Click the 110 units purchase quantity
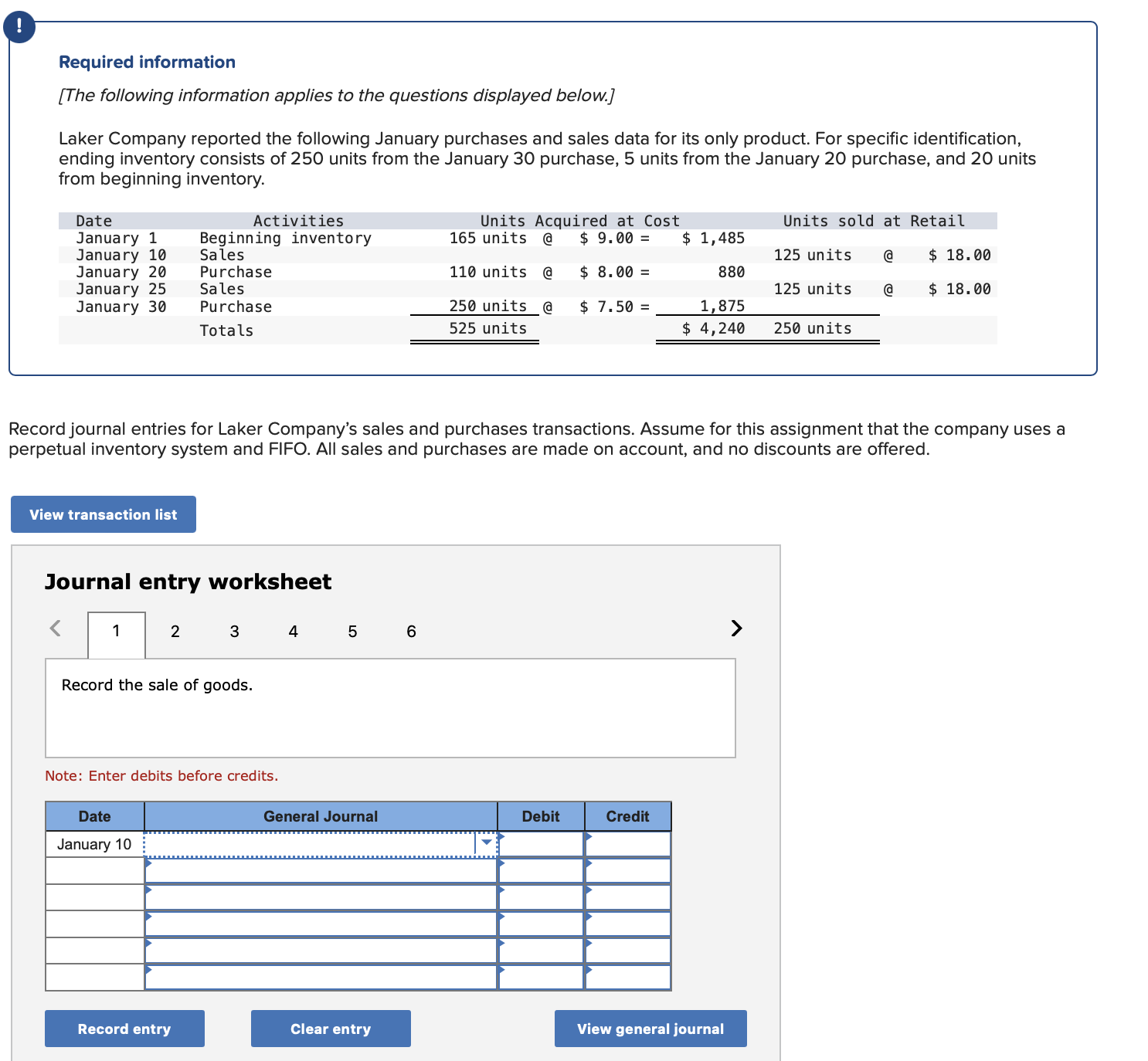Viewport: 1148px width, 1061px height. [x=488, y=272]
